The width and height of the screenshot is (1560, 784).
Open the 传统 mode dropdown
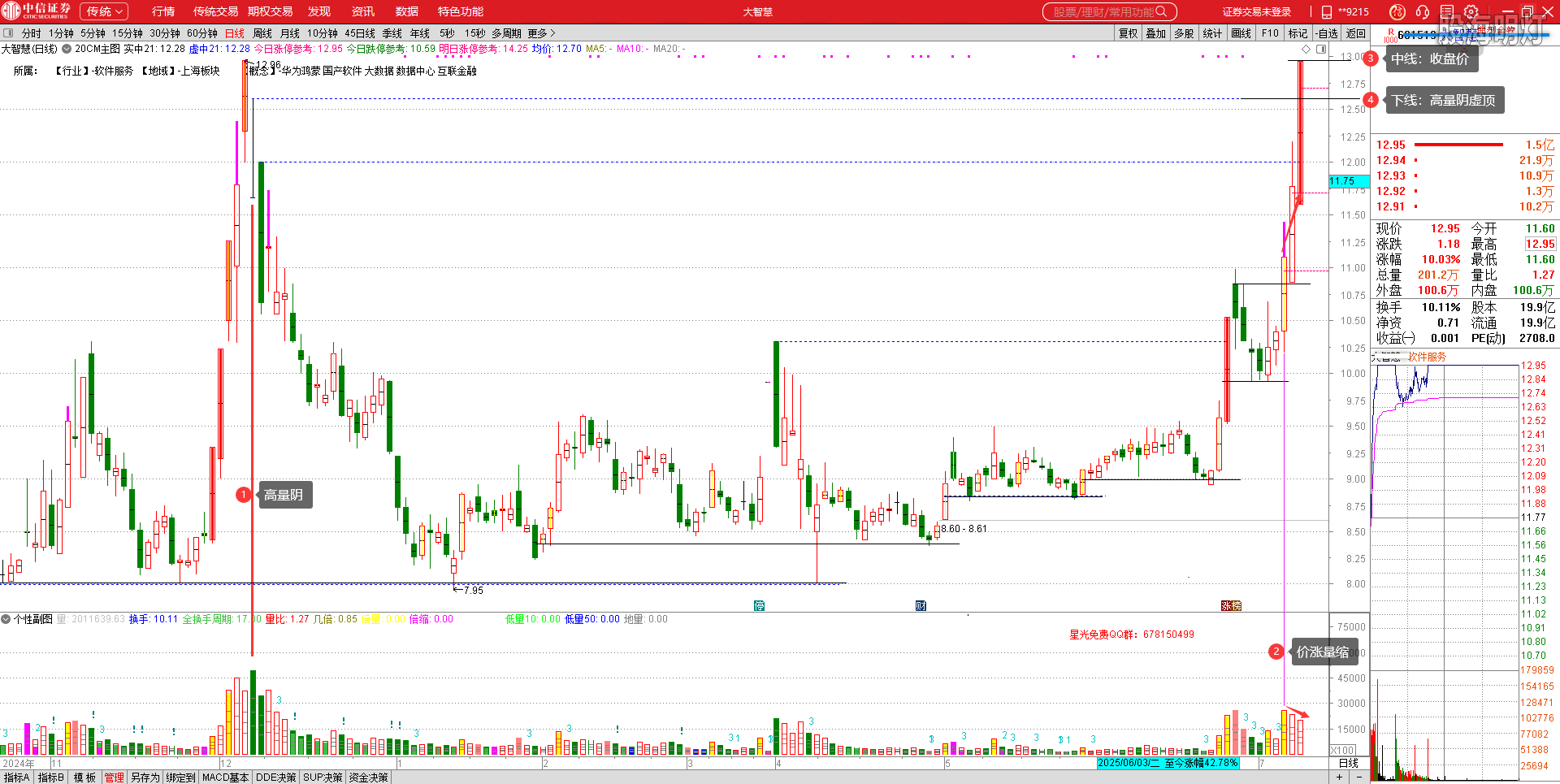(x=104, y=11)
